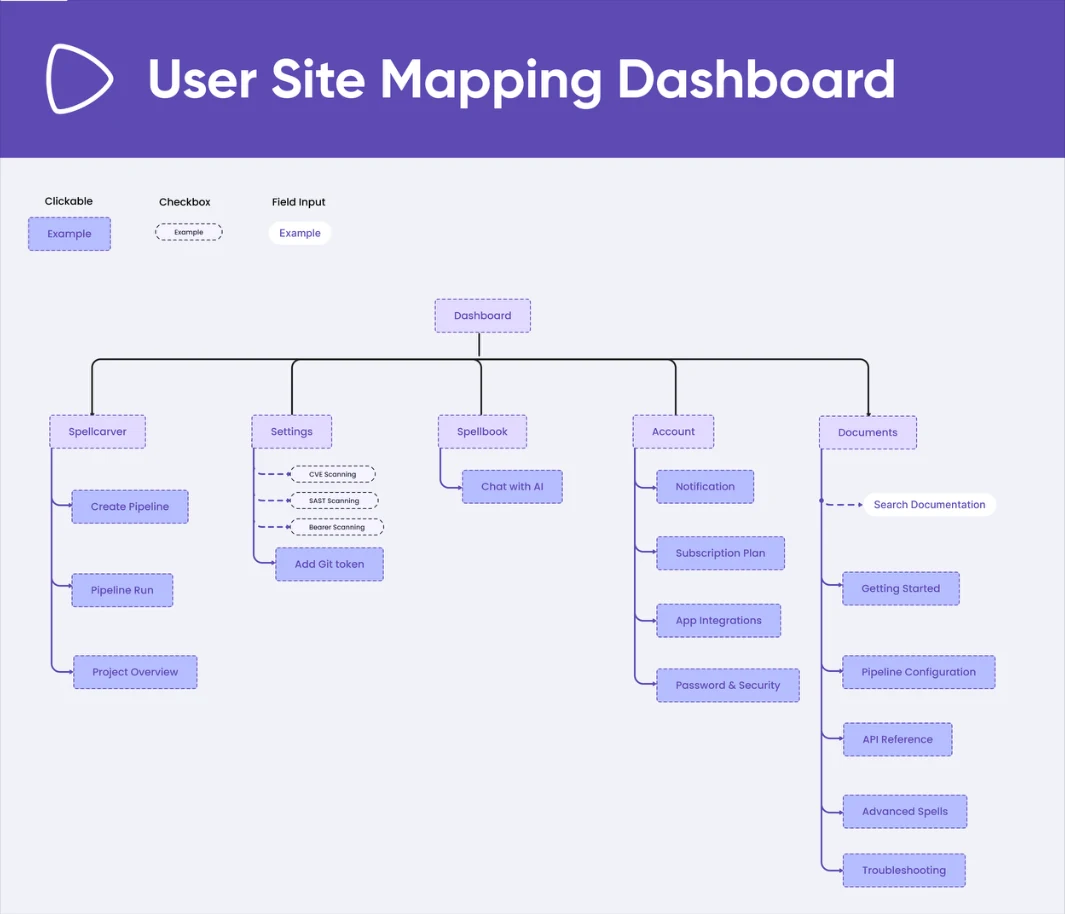Open Chat with AI box
Screen dimensions: 1065x914
coord(512,487)
